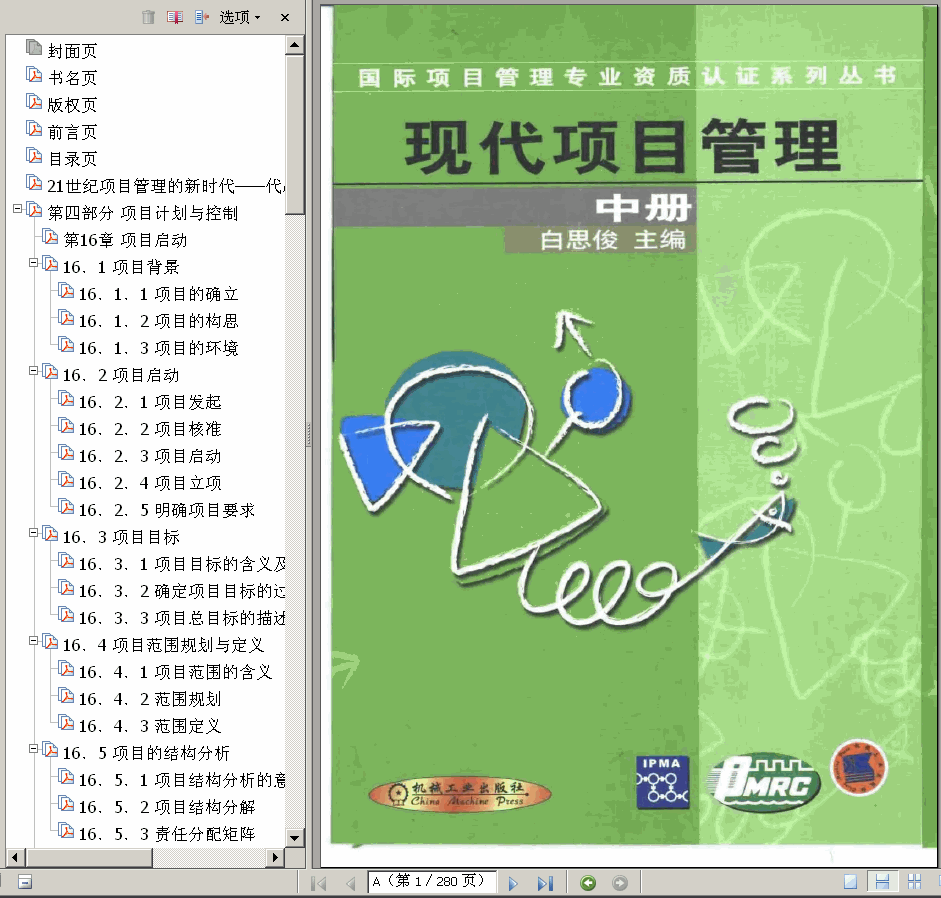This screenshot has height=898, width=941.
Task: Click the delete bookmark trash icon
Action: pyautogui.click(x=148, y=17)
